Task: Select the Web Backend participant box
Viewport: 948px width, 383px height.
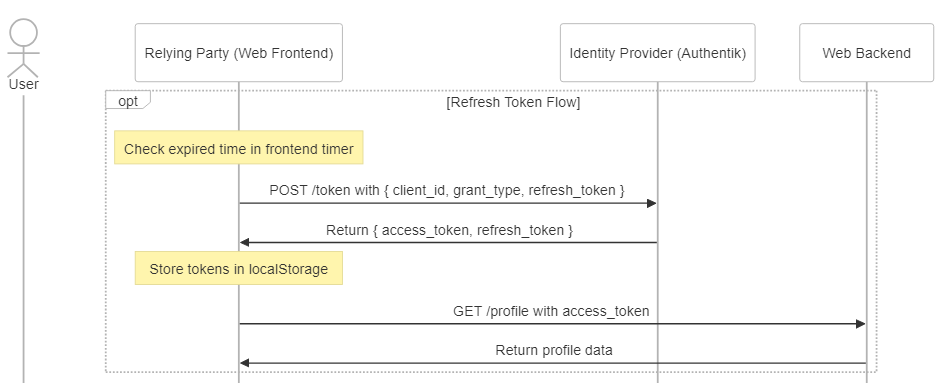Action: 866,53
